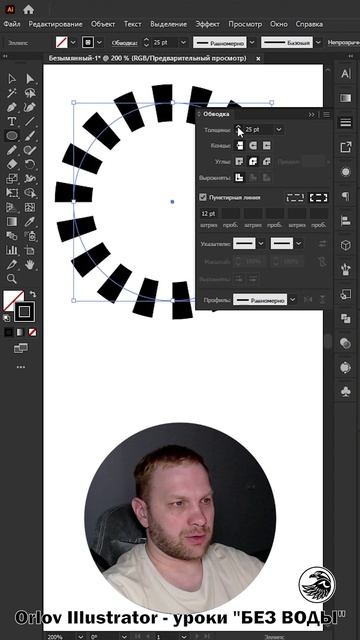Image resolution: width=360 pixels, height=640 pixels.
Task: Select the Type tool
Action: click(x=12, y=121)
